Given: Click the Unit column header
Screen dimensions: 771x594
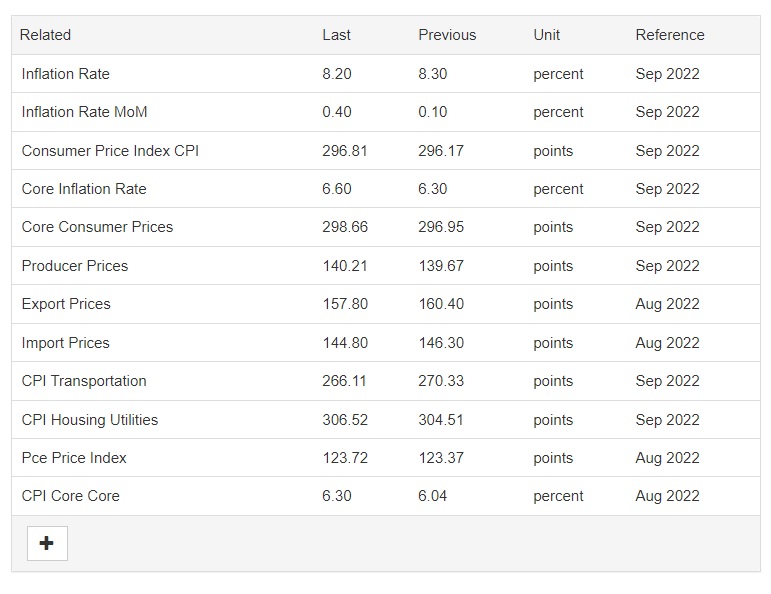Looking at the screenshot, I should click(x=547, y=35).
